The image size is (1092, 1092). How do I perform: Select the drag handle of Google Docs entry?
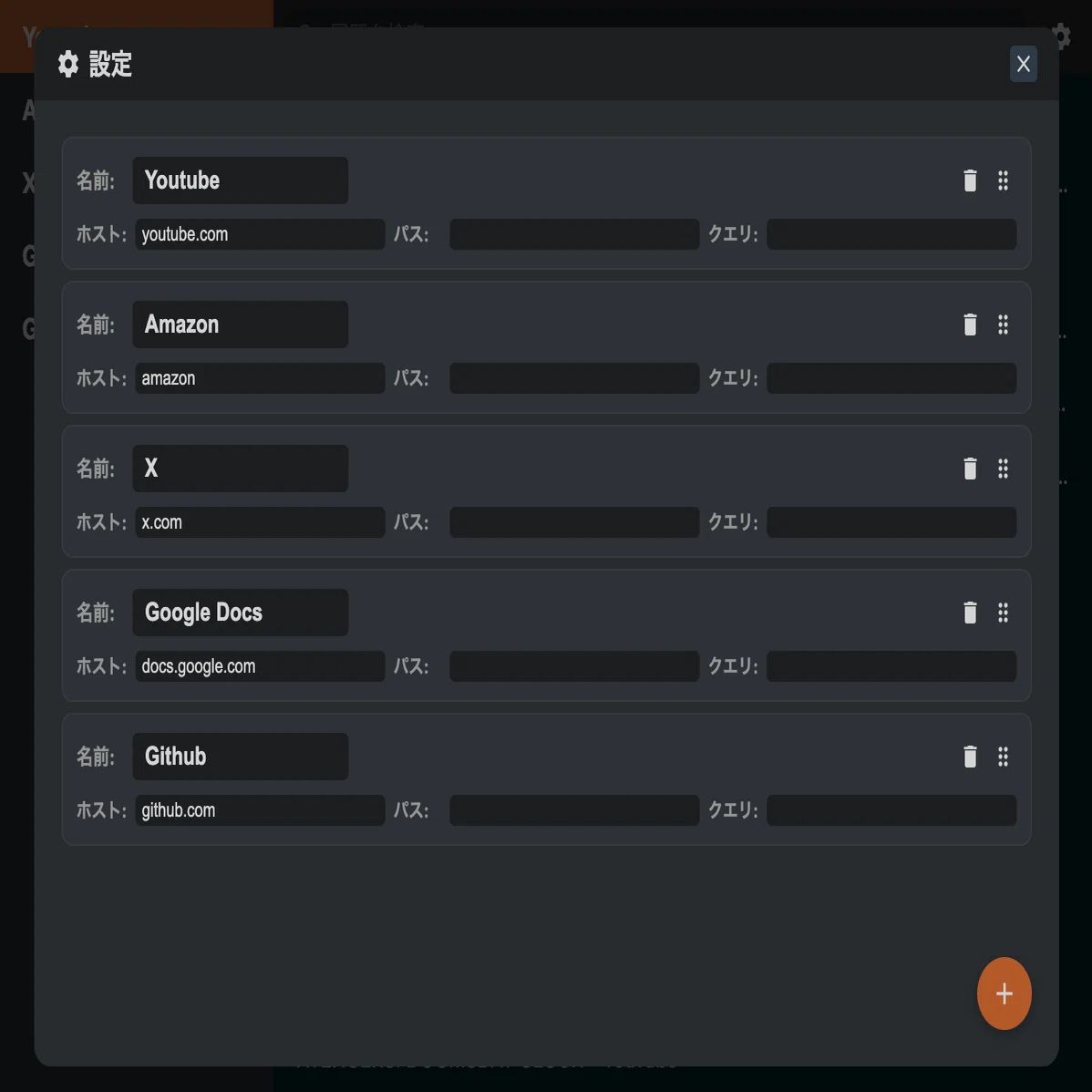click(x=1003, y=613)
